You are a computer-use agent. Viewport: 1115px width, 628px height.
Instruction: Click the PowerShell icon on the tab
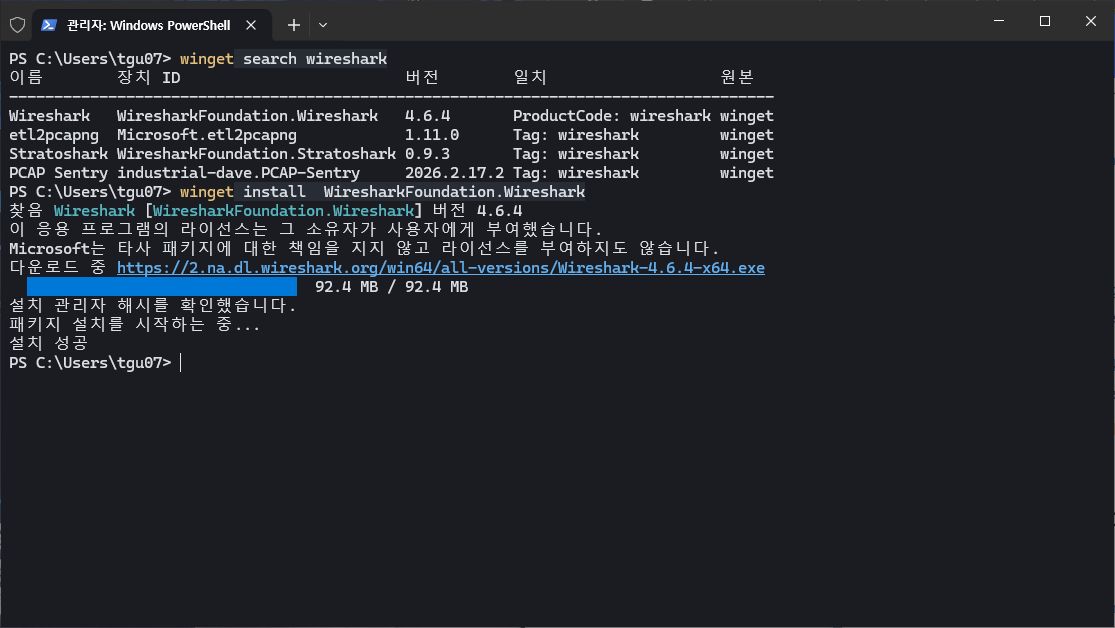48,23
